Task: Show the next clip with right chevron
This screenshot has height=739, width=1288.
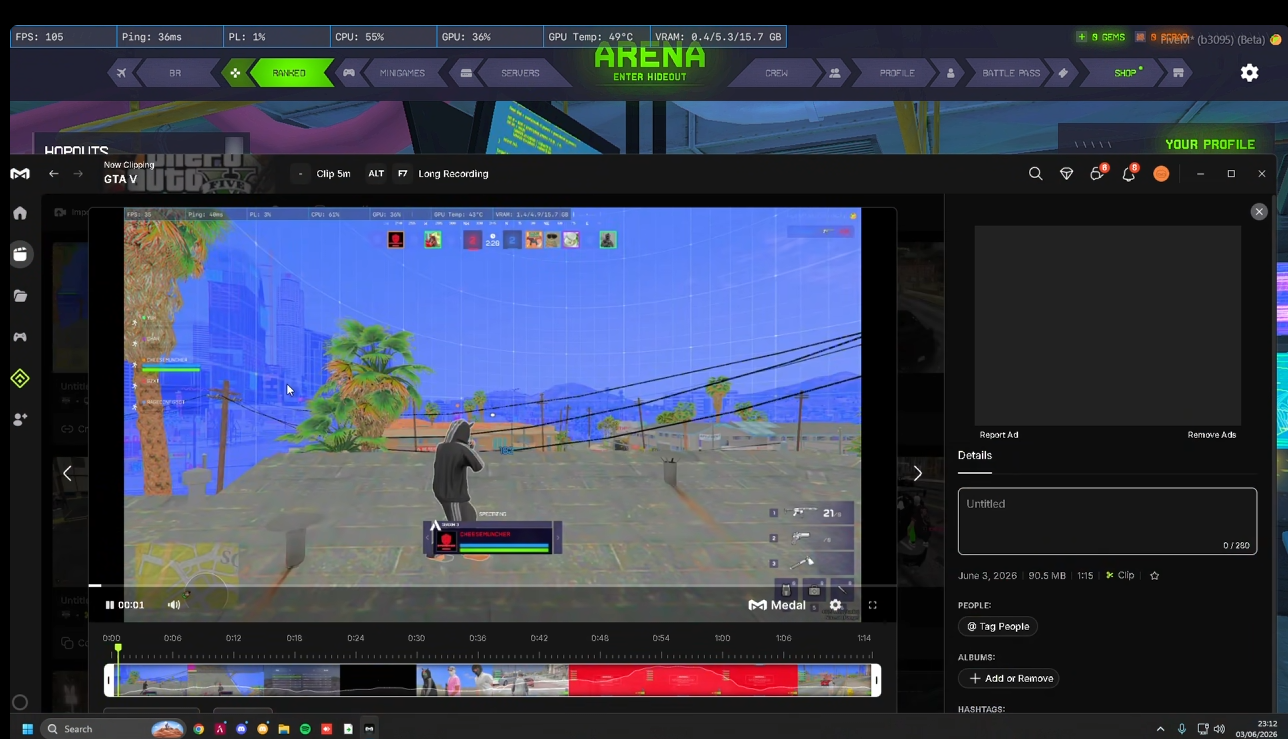Action: [x=917, y=473]
